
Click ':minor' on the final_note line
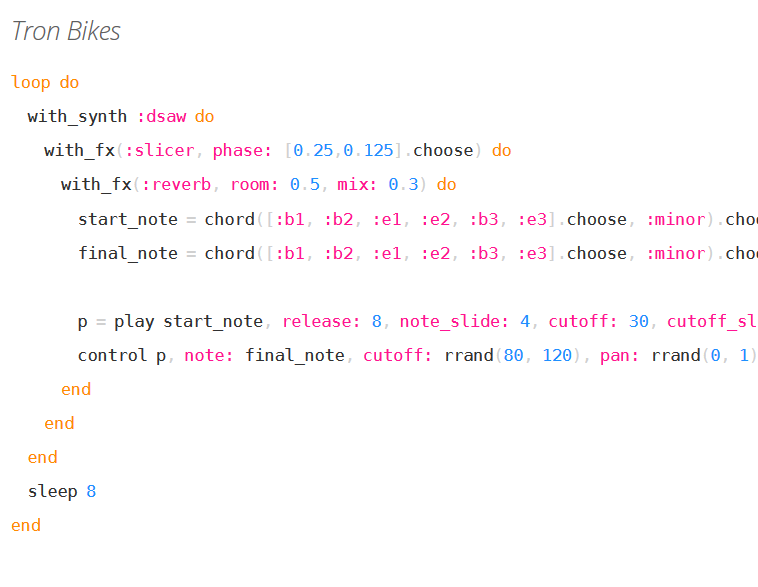[x=676, y=253]
